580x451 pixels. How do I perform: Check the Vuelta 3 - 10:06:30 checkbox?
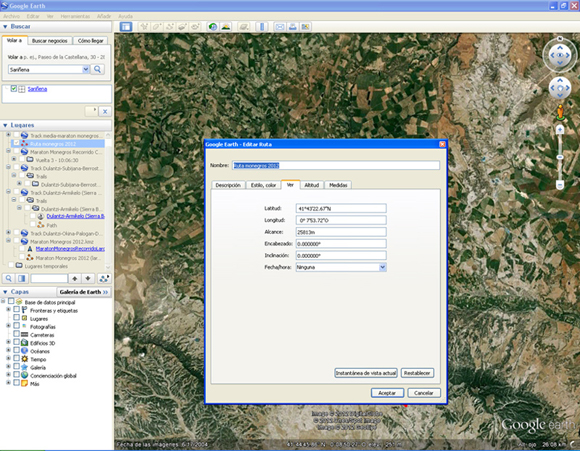click(22, 159)
